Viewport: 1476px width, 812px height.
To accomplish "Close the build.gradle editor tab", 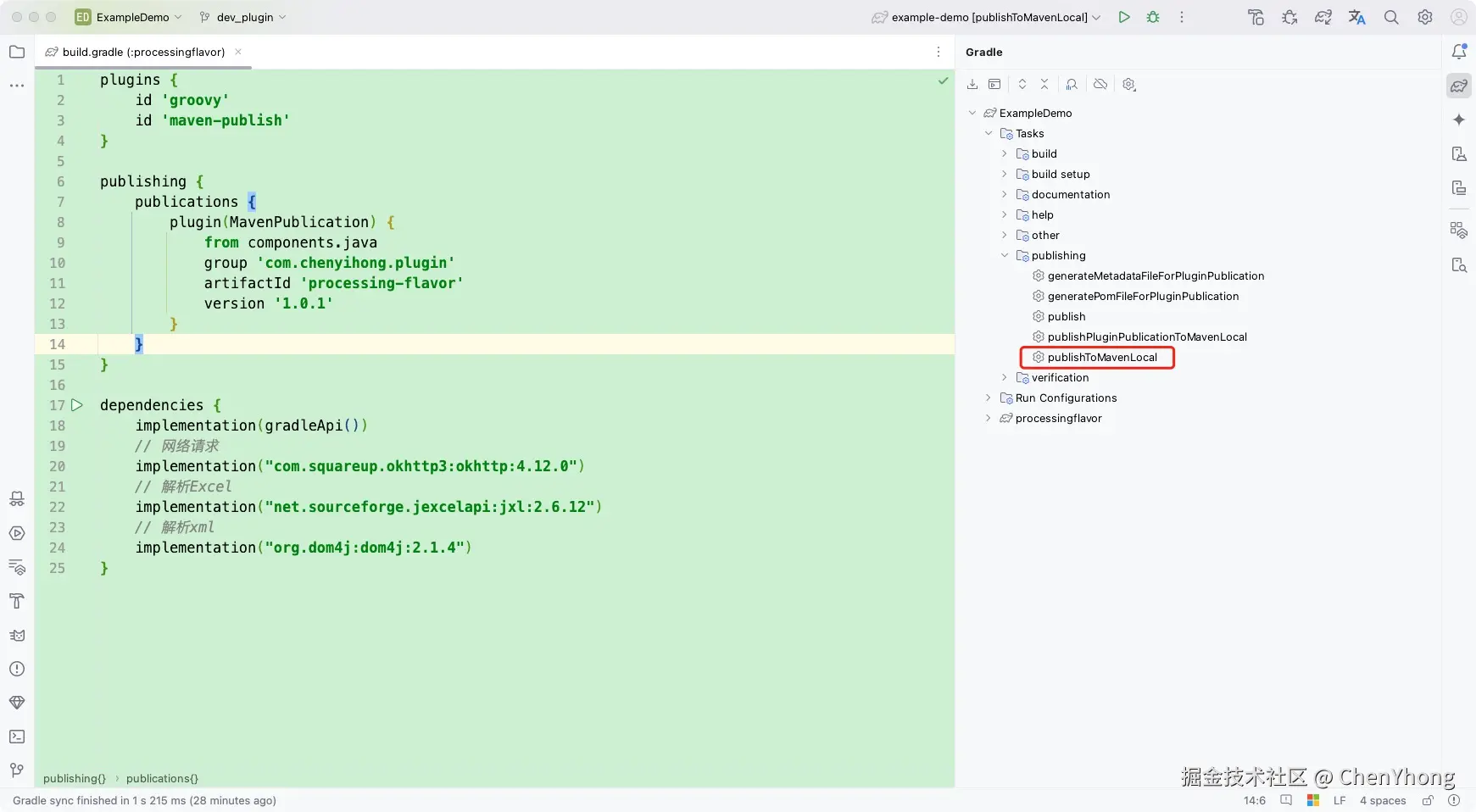I will pos(238,52).
